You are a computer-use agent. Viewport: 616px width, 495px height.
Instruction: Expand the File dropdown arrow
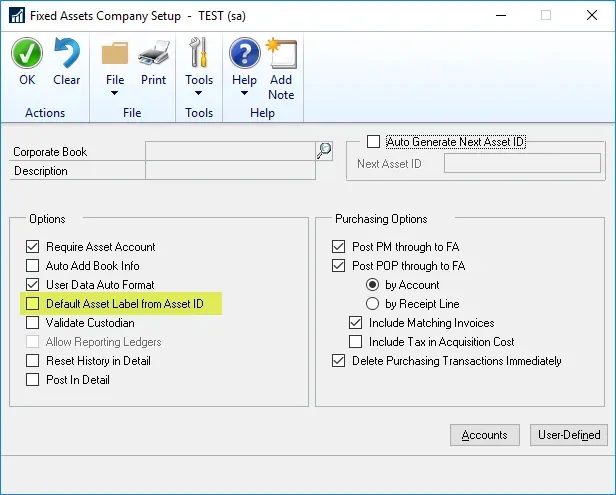click(115, 94)
